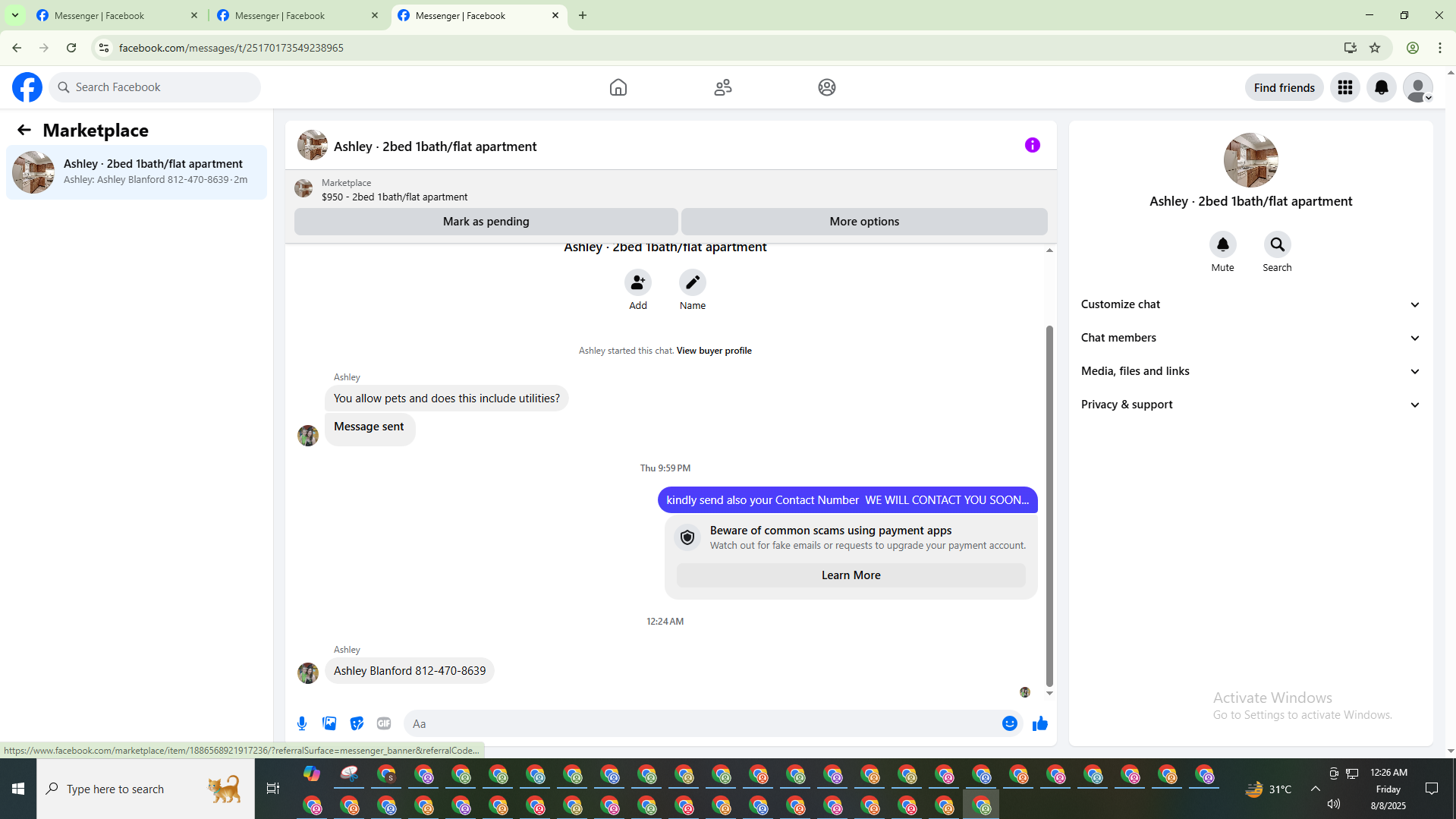Navigate back in browser
The width and height of the screenshot is (1456, 819).
(x=17, y=48)
